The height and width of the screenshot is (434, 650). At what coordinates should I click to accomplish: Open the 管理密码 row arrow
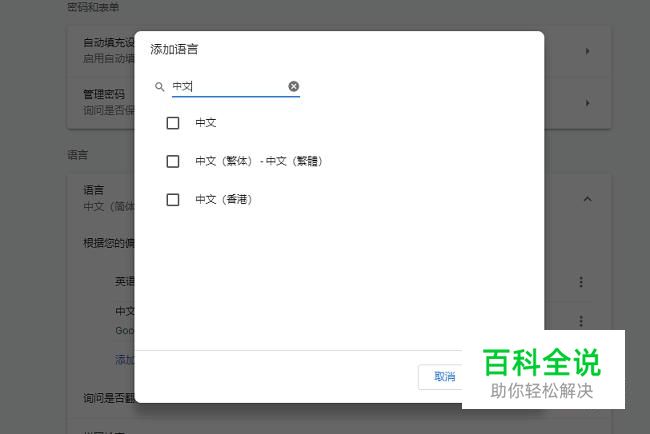click(587, 103)
